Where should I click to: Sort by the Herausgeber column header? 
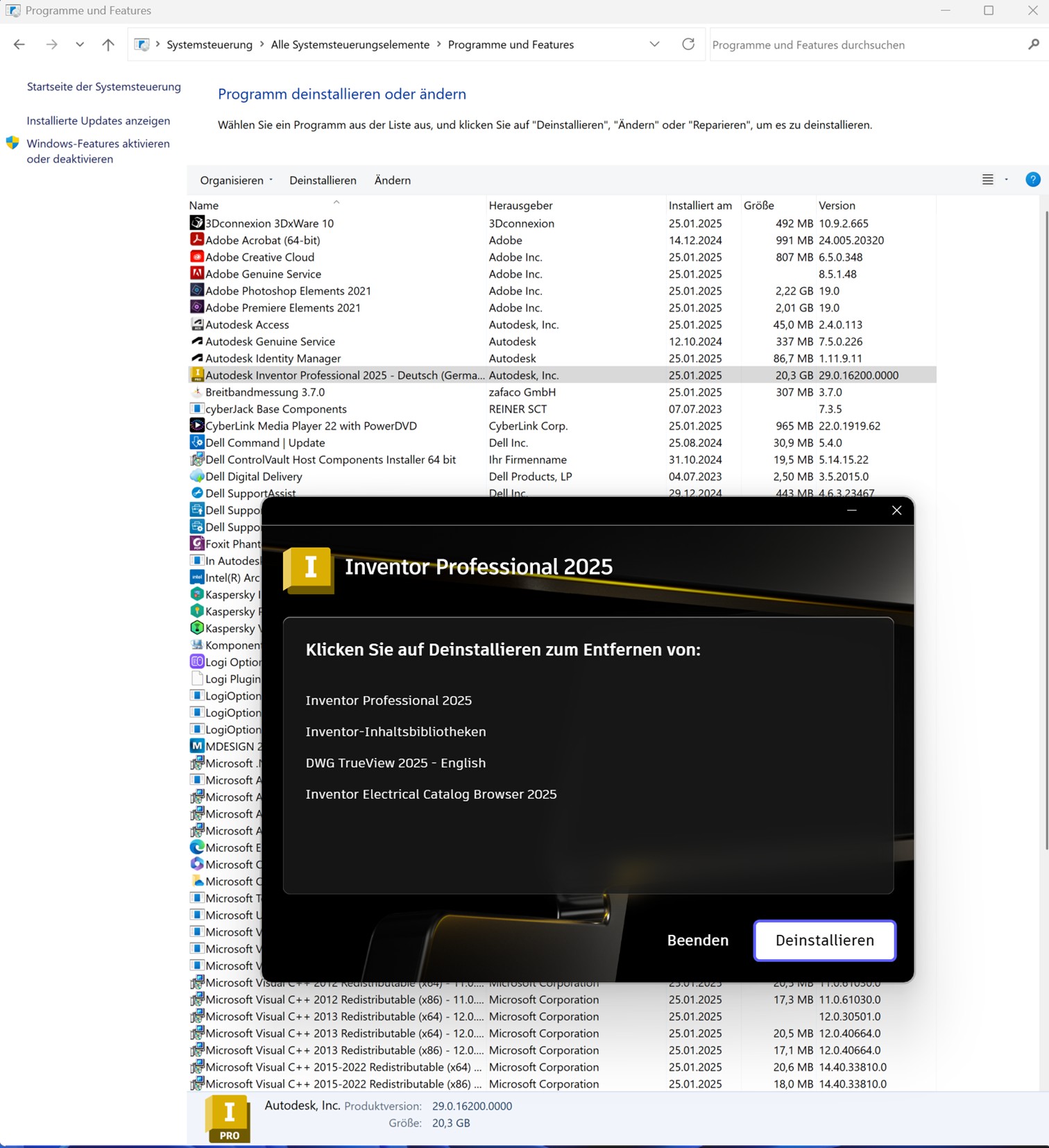[576, 205]
